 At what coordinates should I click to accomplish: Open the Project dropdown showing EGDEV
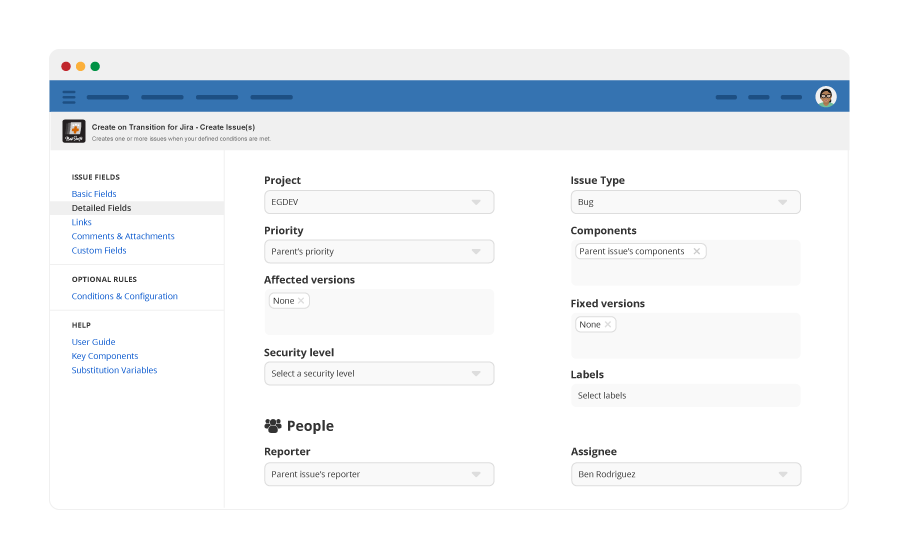(379, 202)
